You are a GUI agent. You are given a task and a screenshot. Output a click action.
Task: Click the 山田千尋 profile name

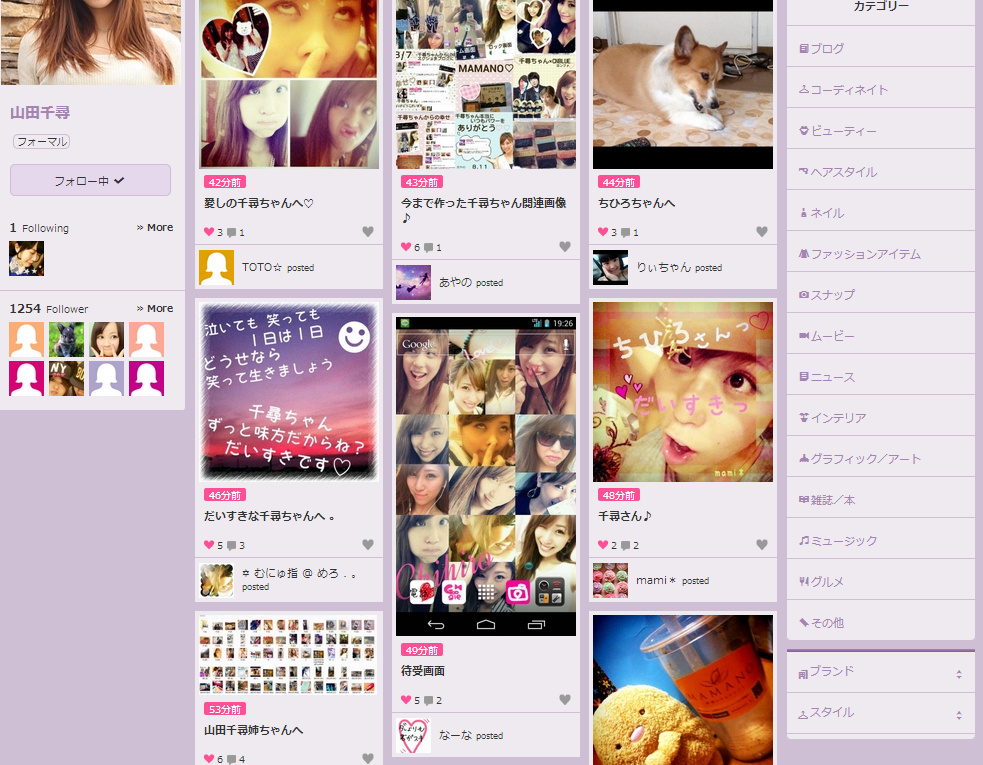[x=40, y=113]
